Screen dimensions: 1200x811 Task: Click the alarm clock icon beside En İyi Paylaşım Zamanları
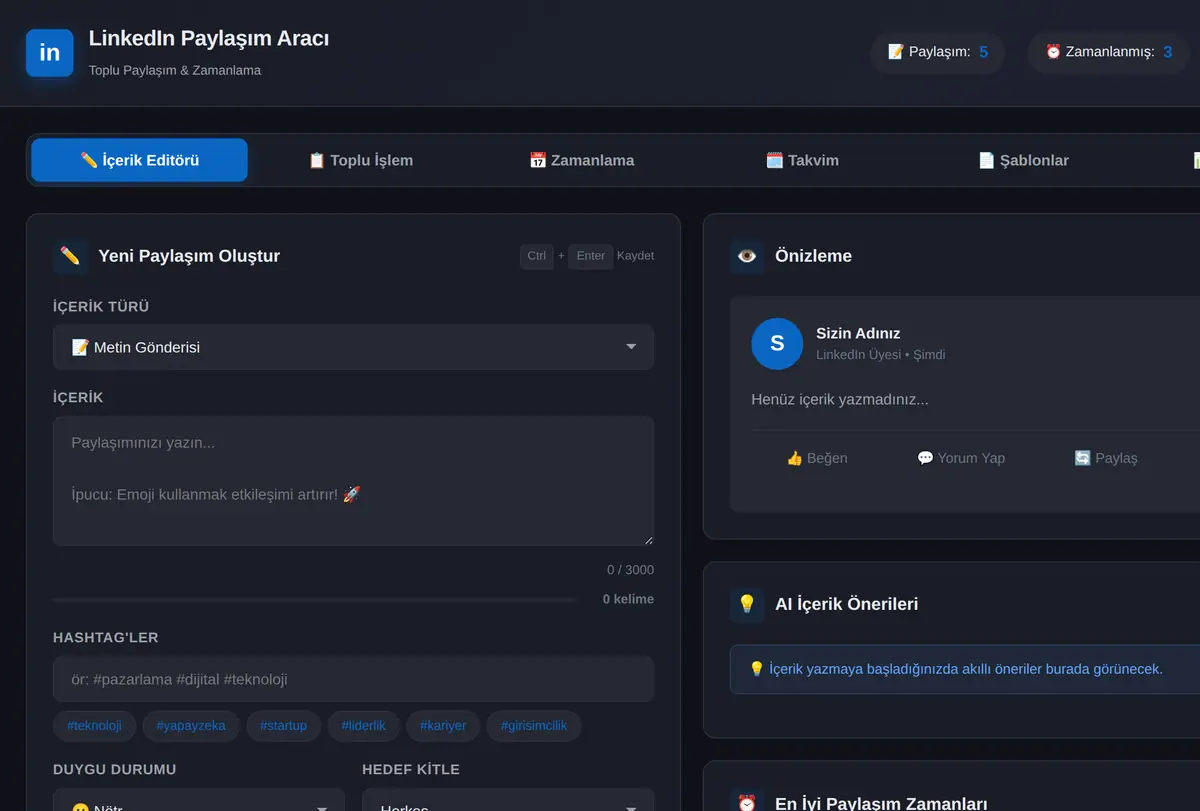(x=747, y=803)
